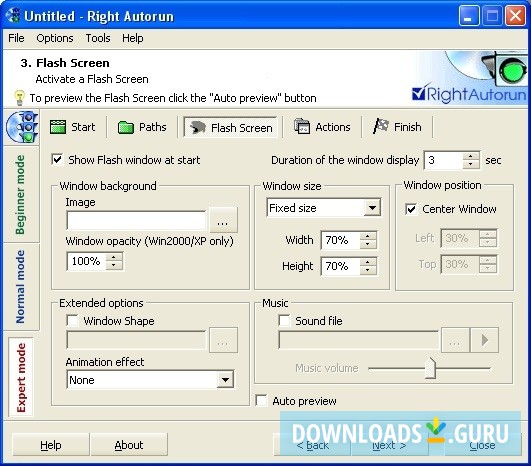Screen dimensions: 531x466
Task: Turn on Auto preview
Action: (x=261, y=400)
